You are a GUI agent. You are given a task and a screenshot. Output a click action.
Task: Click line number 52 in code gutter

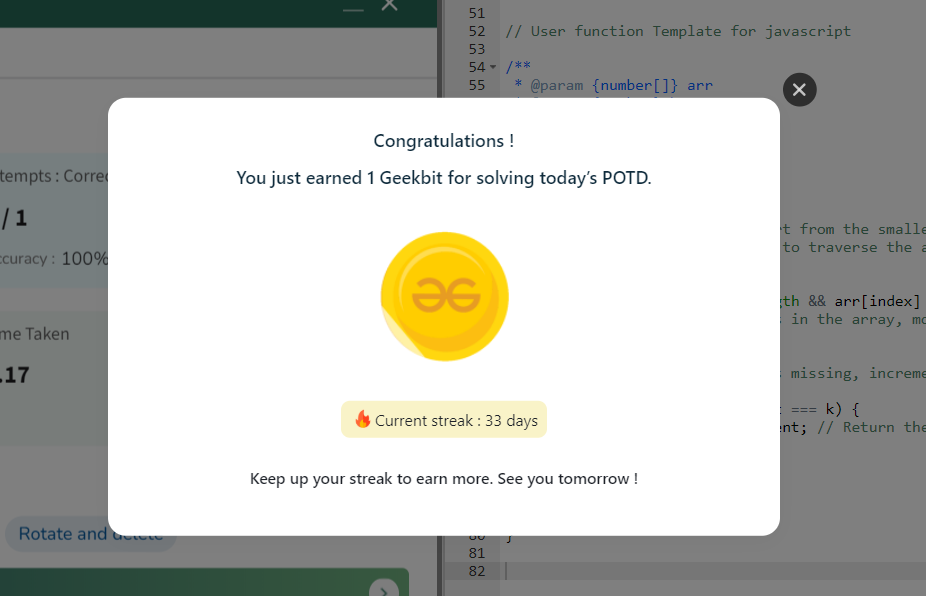477,31
